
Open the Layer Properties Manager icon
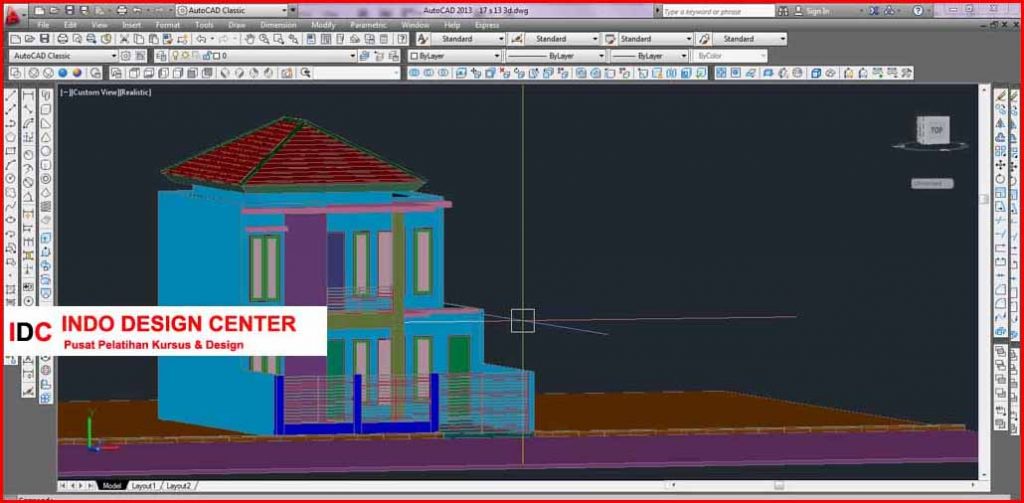(x=161, y=56)
